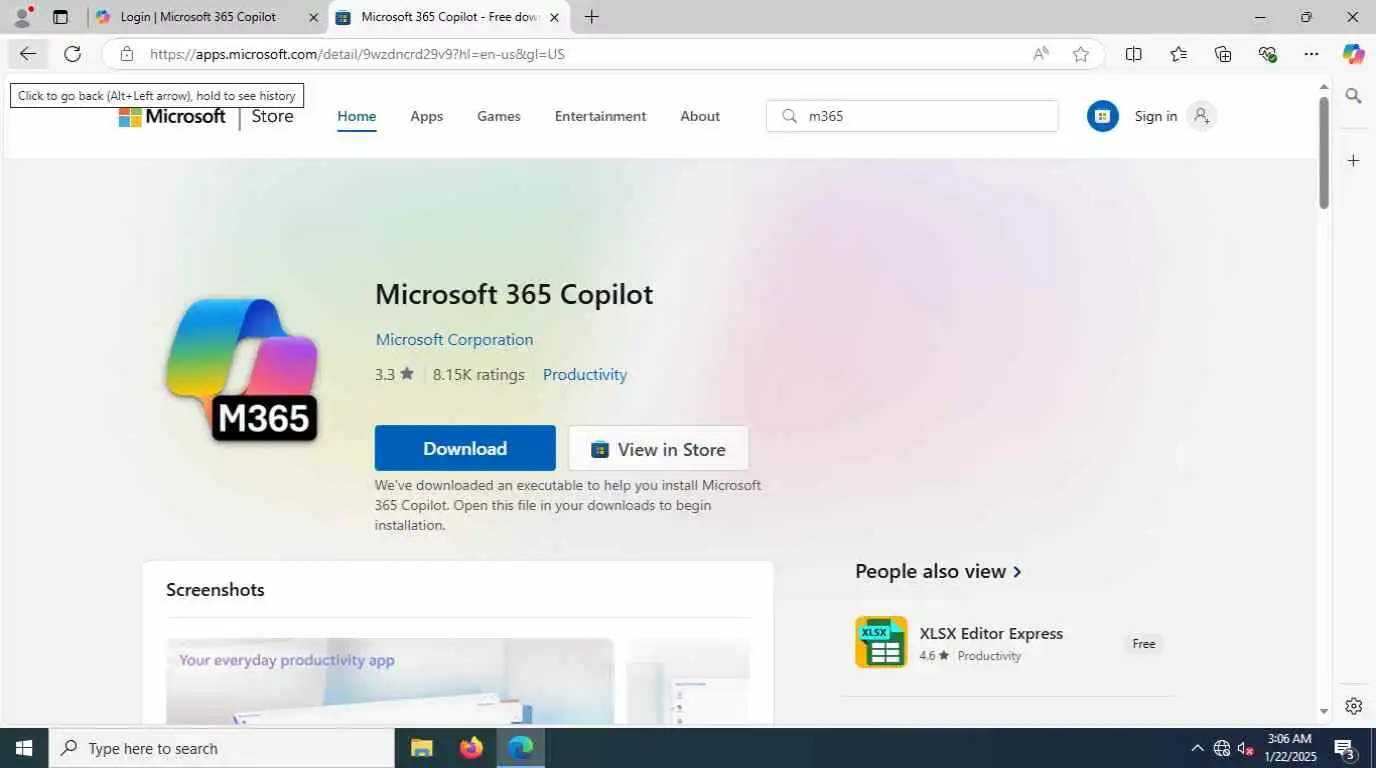Open the Windows Start menu
The width and height of the screenshot is (1376, 768).
tap(24, 748)
